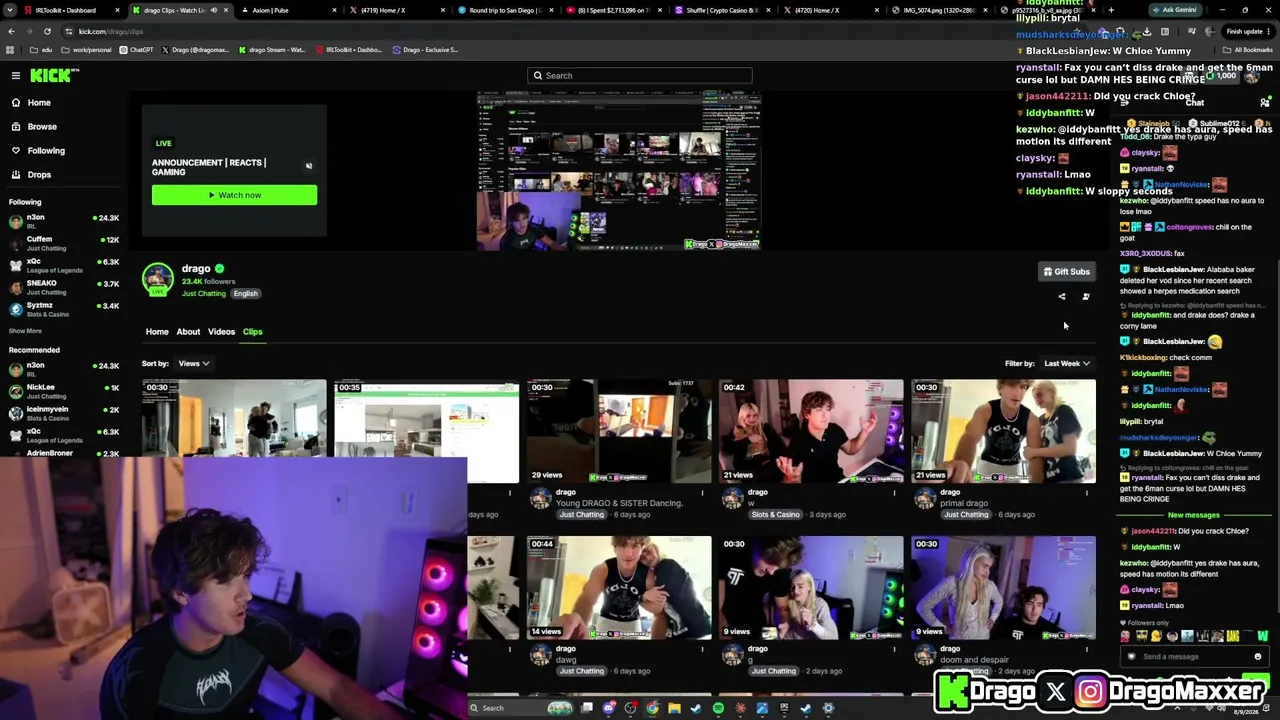Open the browser tab search dropdown
Image resolution: width=1280 pixels, height=720 pixels.
[x=8, y=10]
